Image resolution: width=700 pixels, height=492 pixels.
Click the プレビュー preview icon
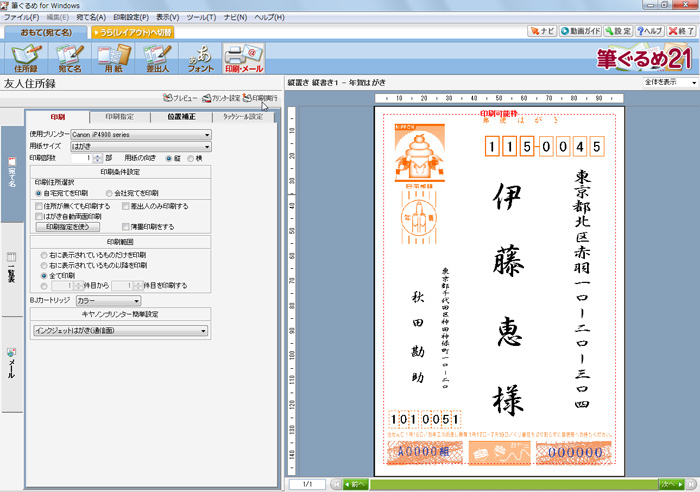tap(180, 99)
